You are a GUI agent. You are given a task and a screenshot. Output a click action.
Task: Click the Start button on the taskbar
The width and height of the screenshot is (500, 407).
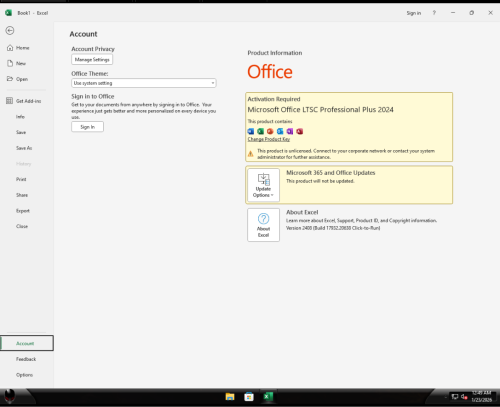click(10, 396)
